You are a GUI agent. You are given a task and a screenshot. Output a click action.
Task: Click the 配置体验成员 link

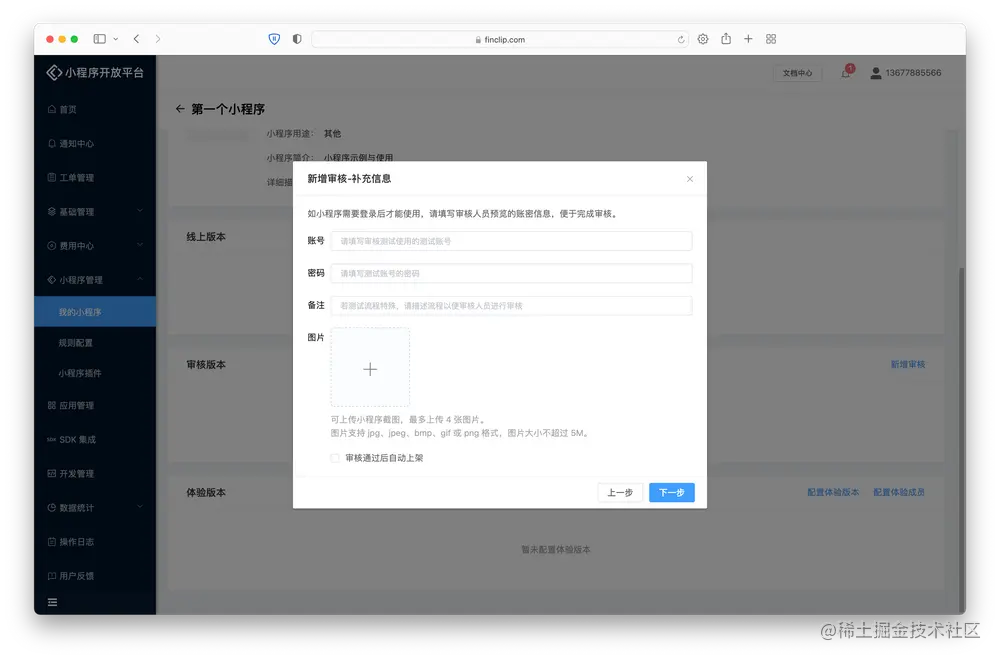tap(899, 492)
